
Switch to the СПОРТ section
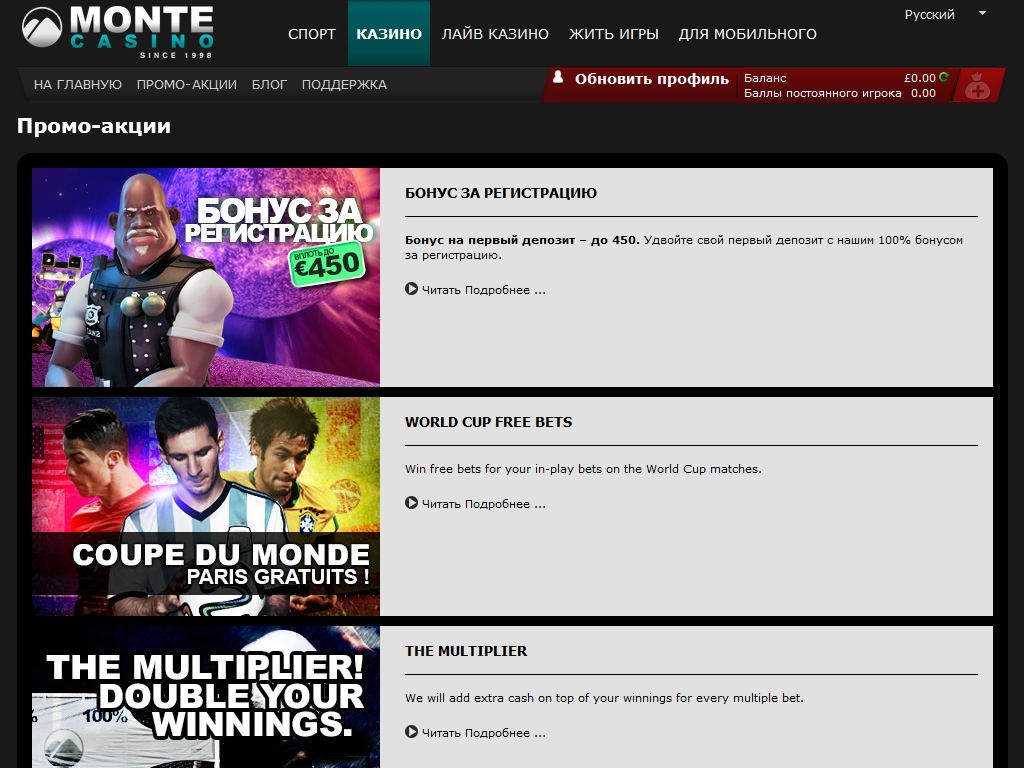(312, 34)
